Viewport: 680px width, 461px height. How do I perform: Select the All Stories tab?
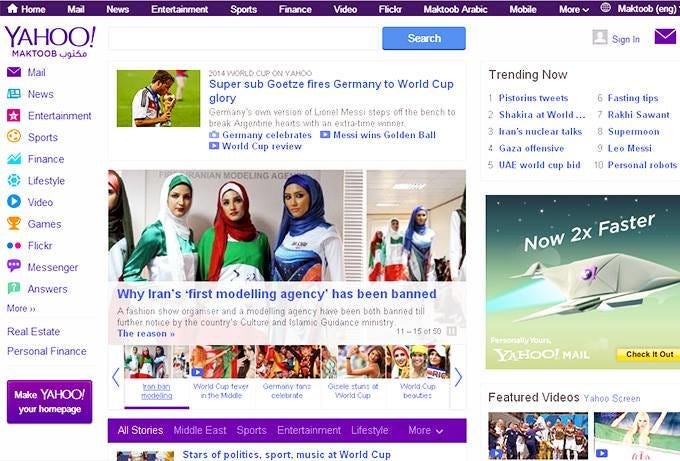click(140, 430)
